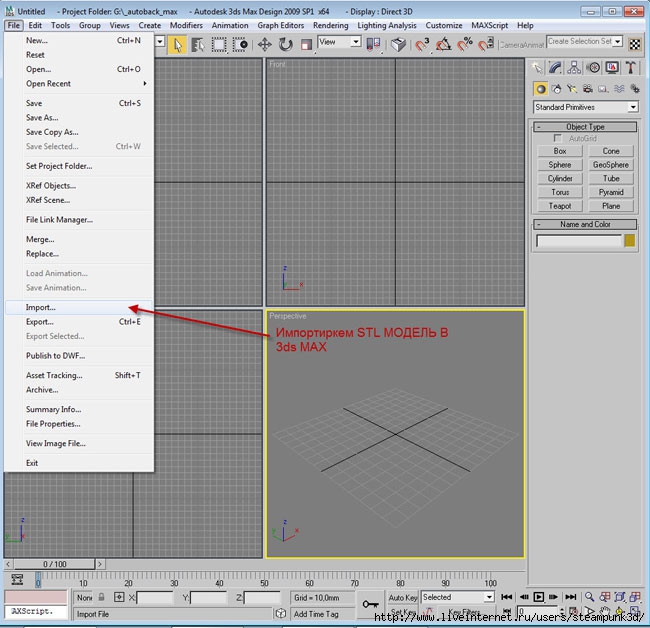Choose Save As... from the File menu
Image resolution: width=650 pixels, height=628 pixels.
(80, 118)
